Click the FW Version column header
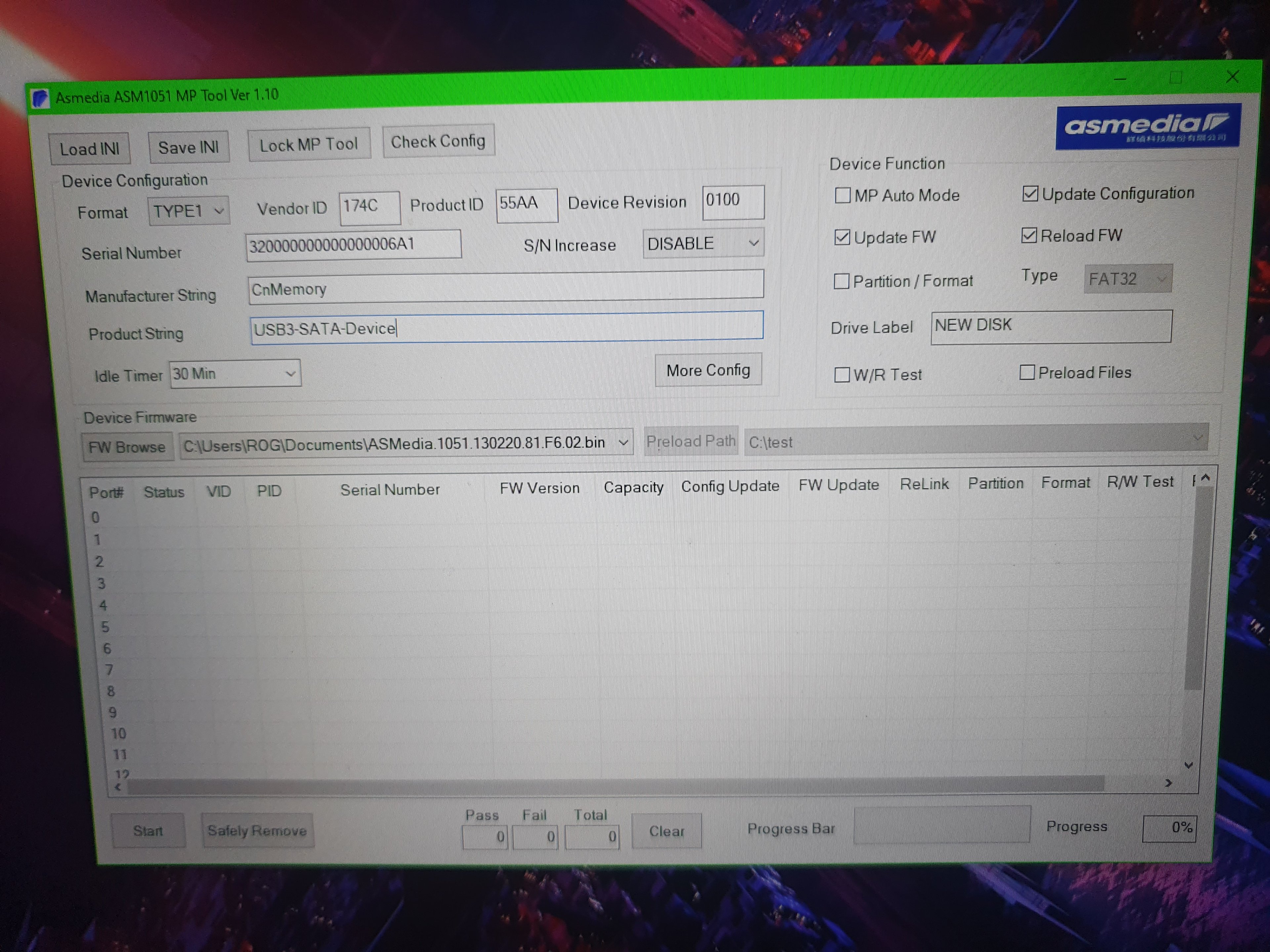 coord(539,488)
